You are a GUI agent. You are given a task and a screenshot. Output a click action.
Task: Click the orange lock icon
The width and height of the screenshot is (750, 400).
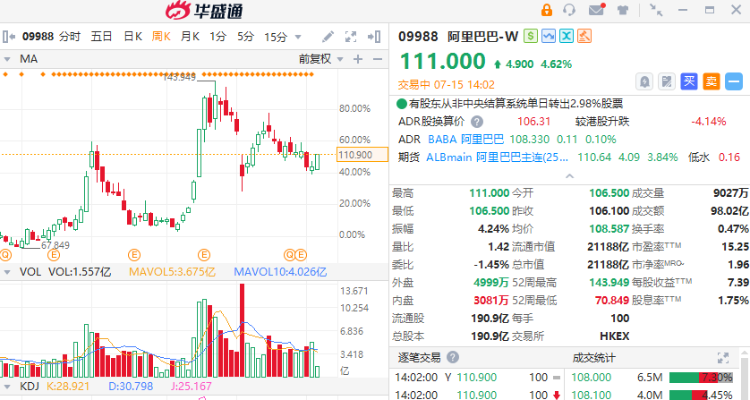pyautogui.click(x=546, y=10)
